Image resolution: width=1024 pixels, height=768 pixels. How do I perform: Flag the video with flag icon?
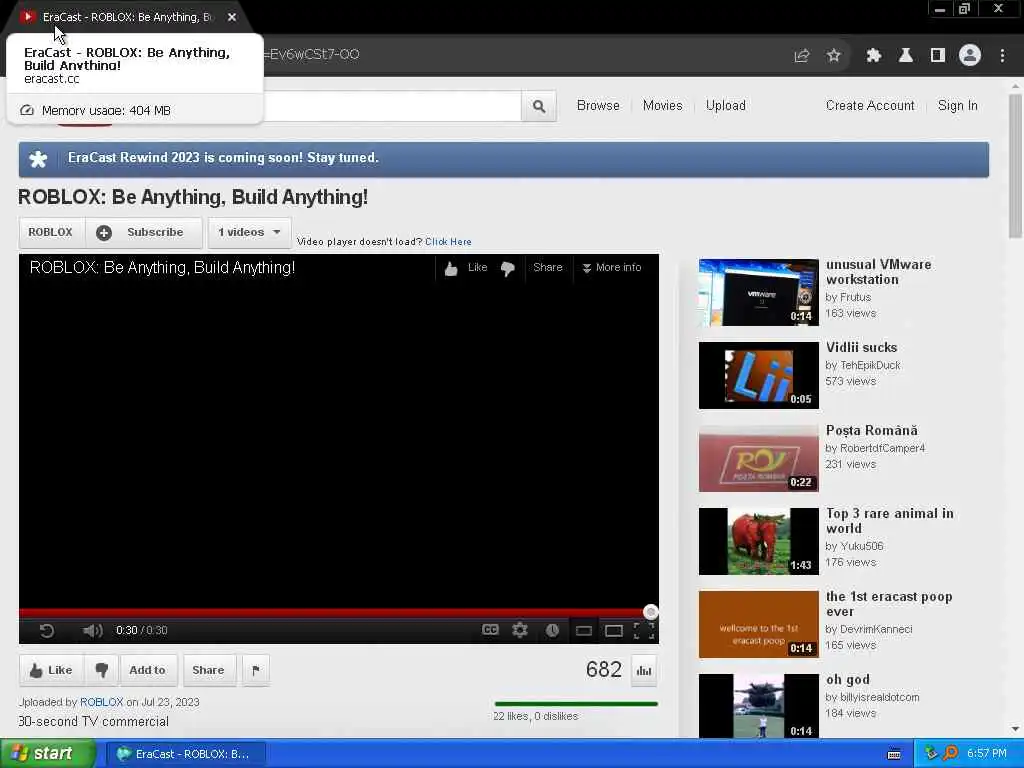point(255,670)
